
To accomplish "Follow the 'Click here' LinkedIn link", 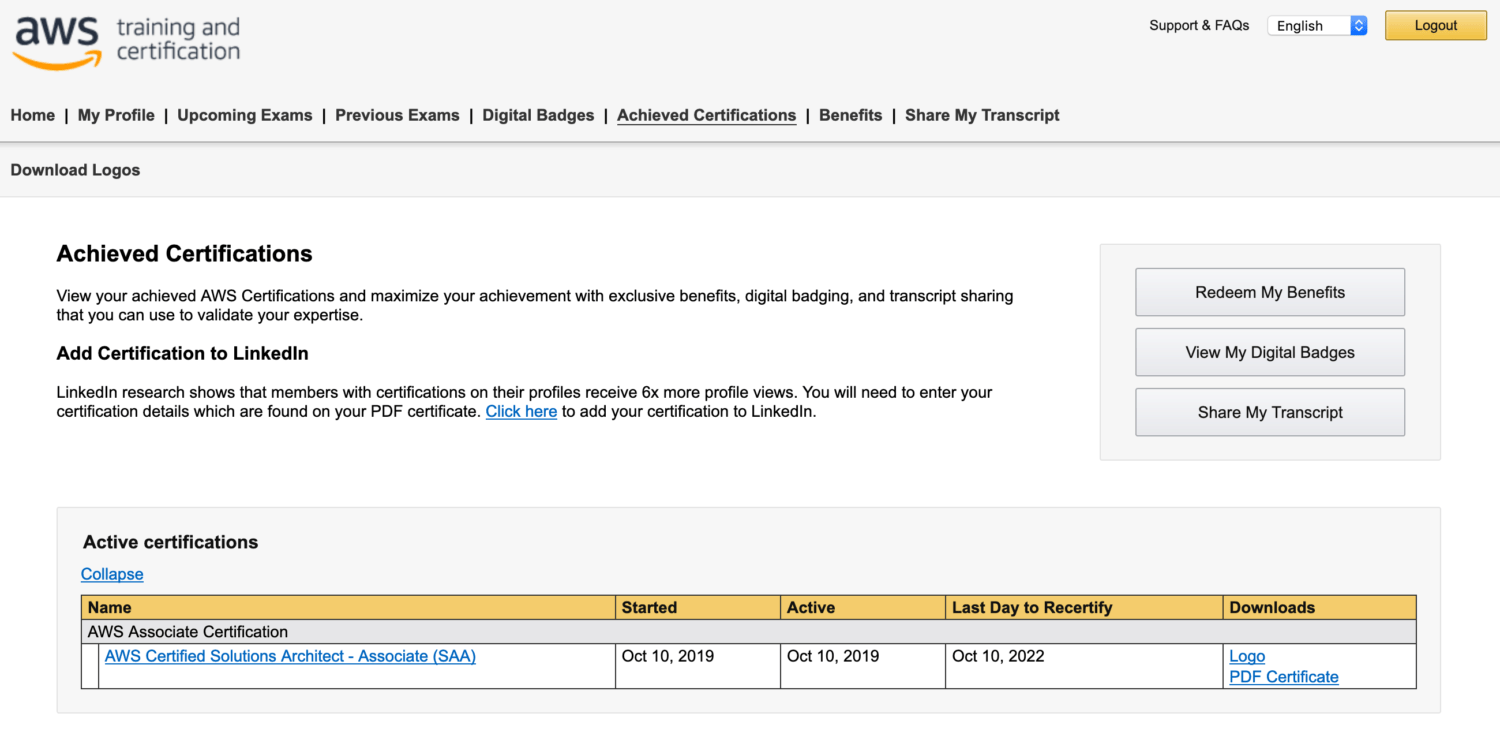I will pyautogui.click(x=521, y=411).
